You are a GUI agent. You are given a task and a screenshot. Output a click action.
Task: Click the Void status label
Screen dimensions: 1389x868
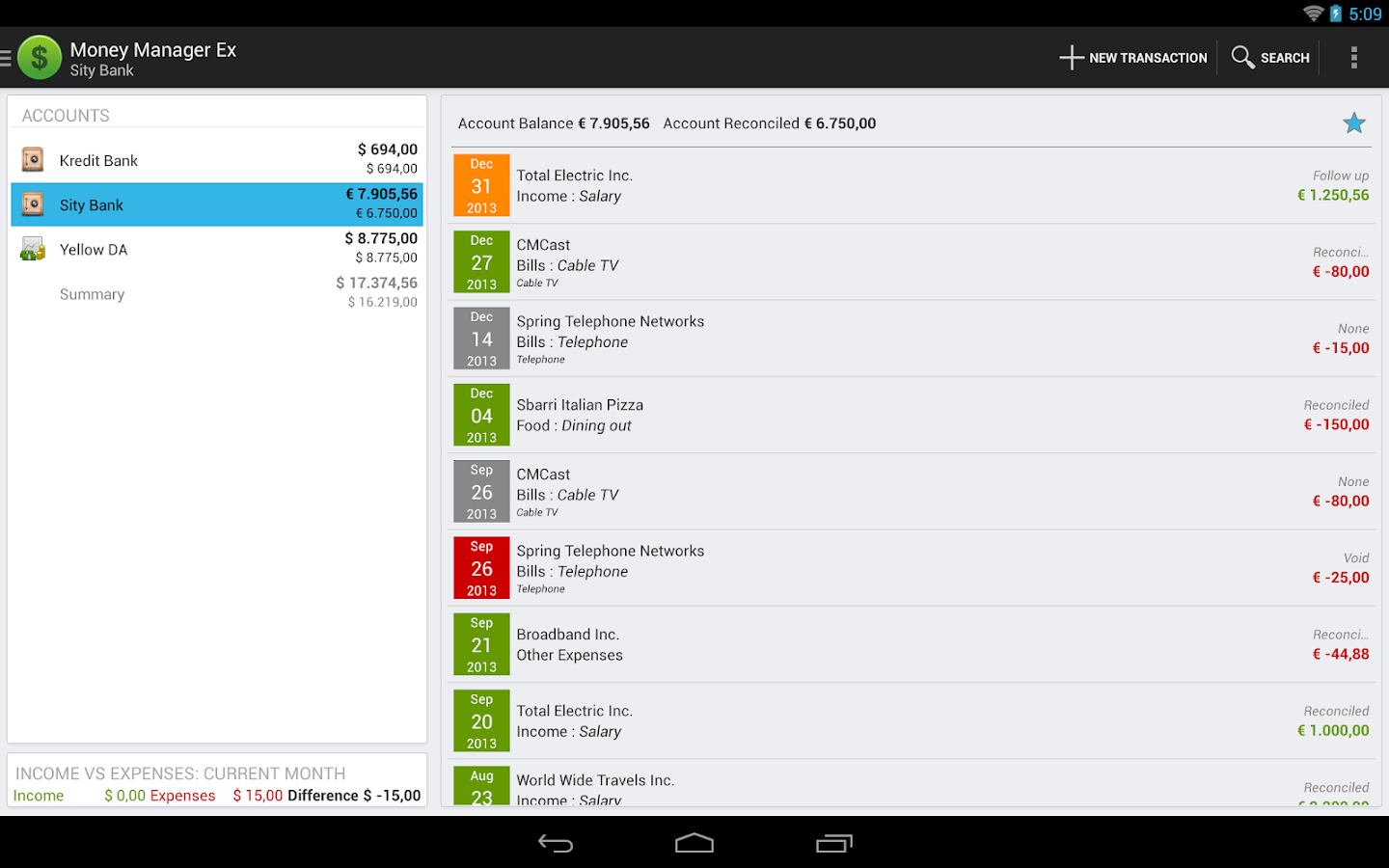coord(1356,558)
